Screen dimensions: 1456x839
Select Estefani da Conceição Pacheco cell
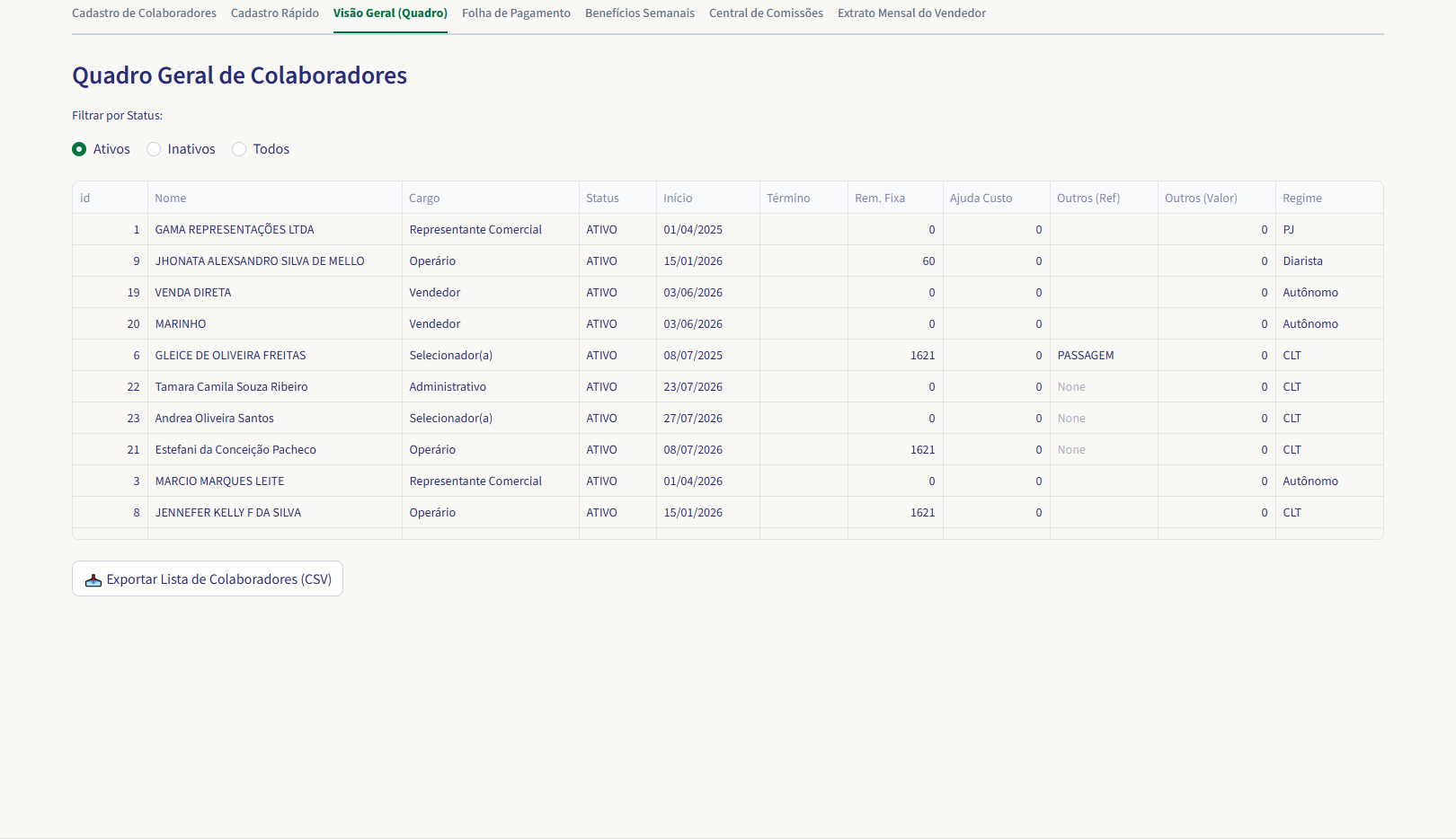pos(275,449)
